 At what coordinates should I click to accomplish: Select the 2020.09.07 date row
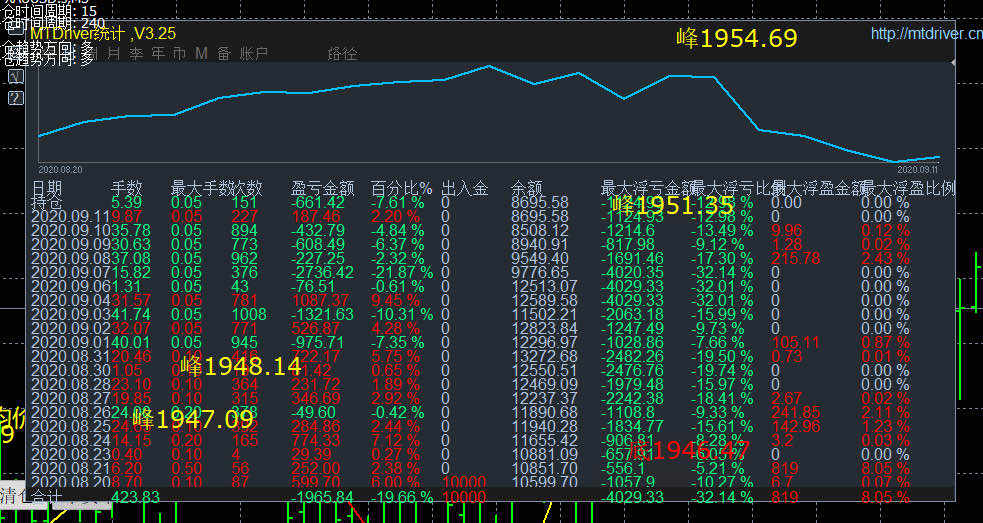pos(71,272)
